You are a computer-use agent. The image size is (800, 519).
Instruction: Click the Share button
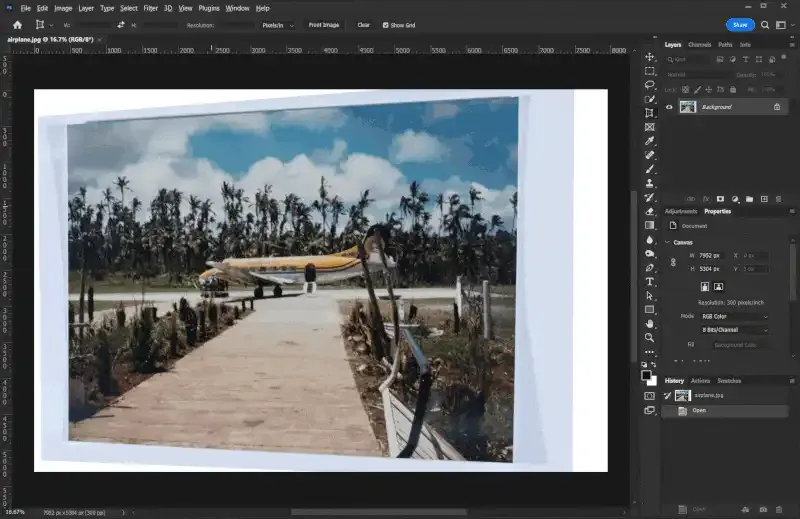(x=740, y=24)
